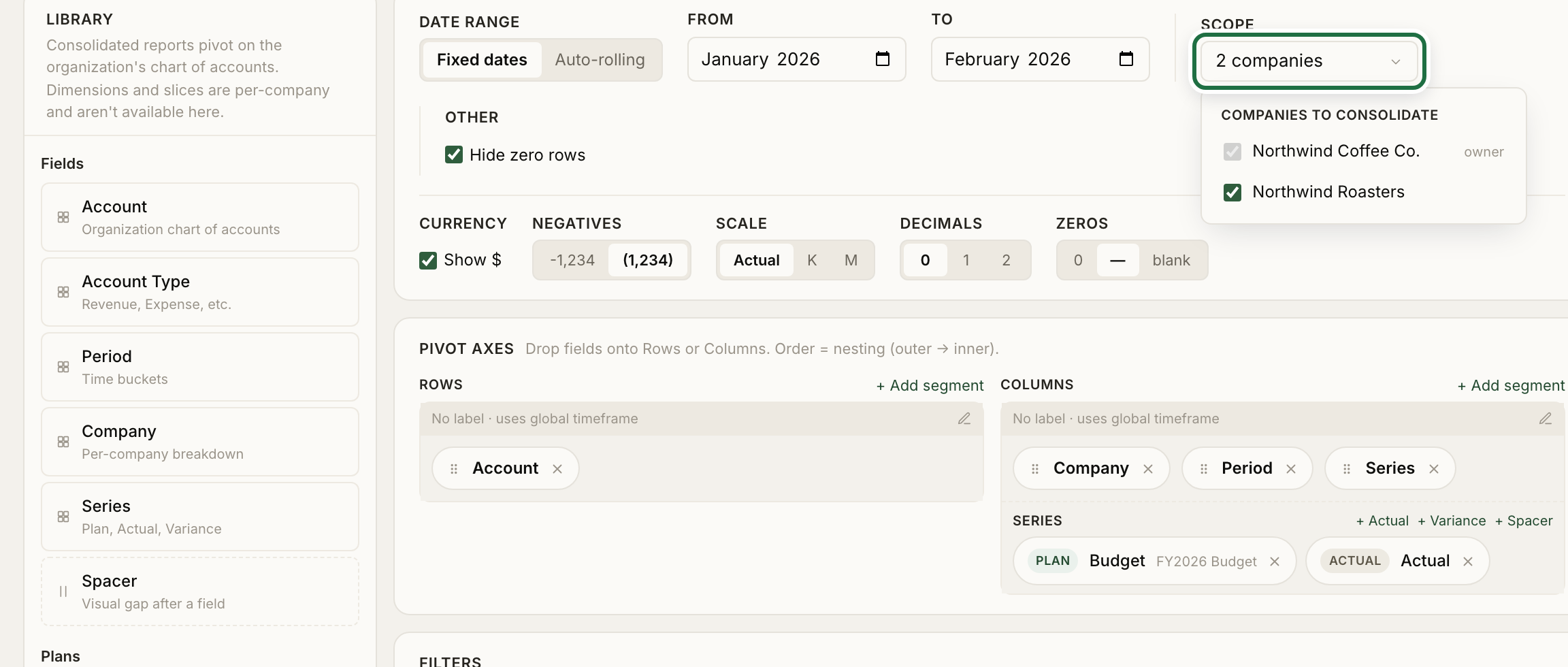Remove the Series chip from Columns
This screenshot has width=1568, height=667.
[1434, 469]
